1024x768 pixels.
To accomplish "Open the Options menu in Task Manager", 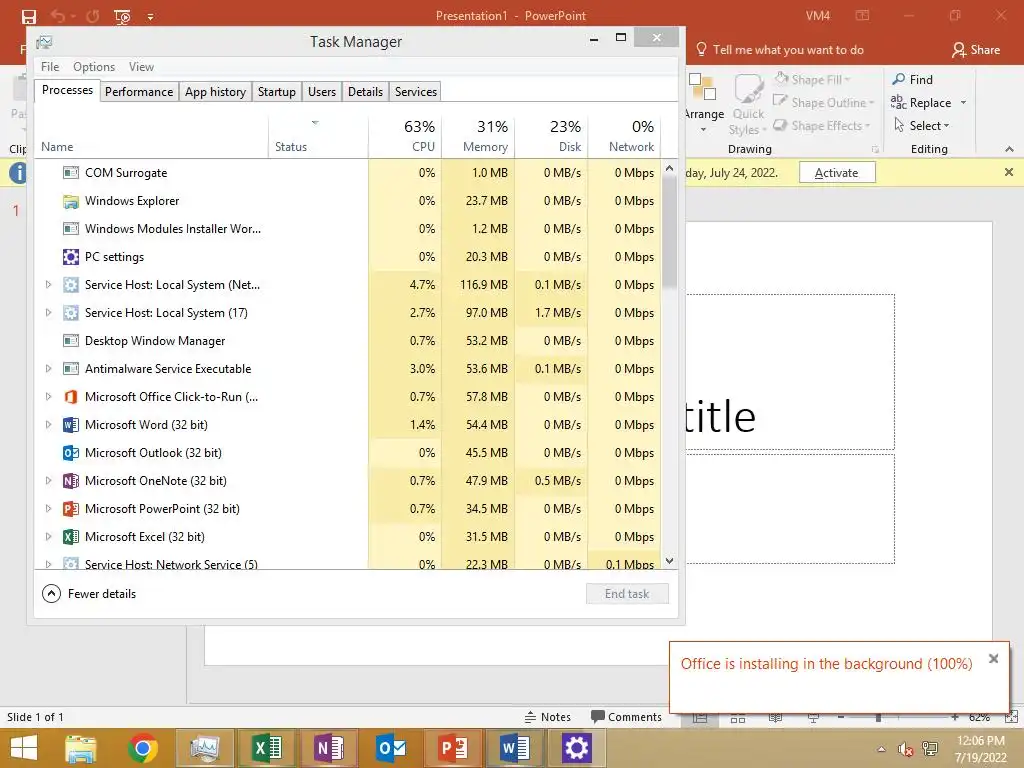I will tap(94, 67).
